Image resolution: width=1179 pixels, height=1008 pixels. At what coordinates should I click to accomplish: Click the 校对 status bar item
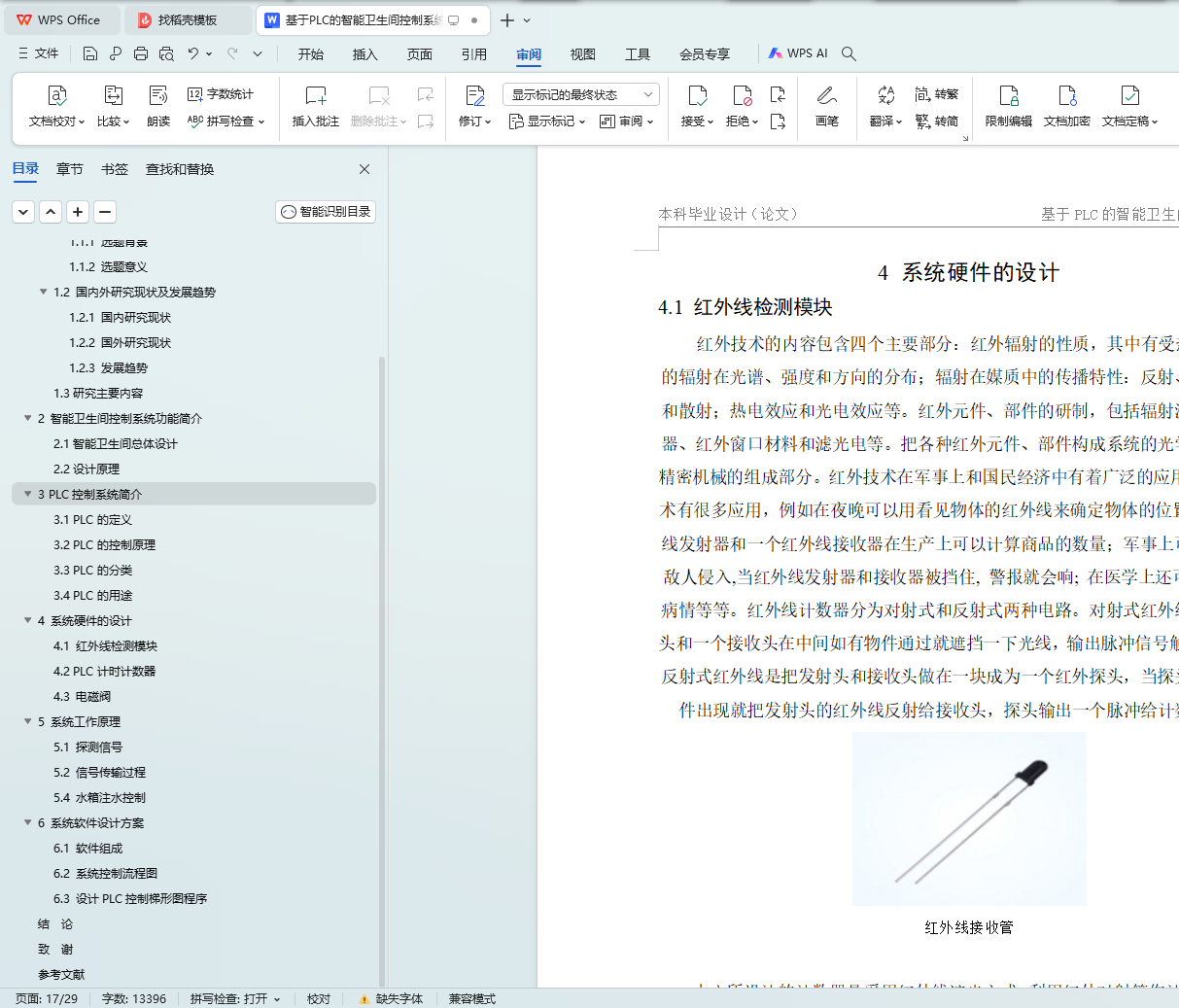point(319,999)
